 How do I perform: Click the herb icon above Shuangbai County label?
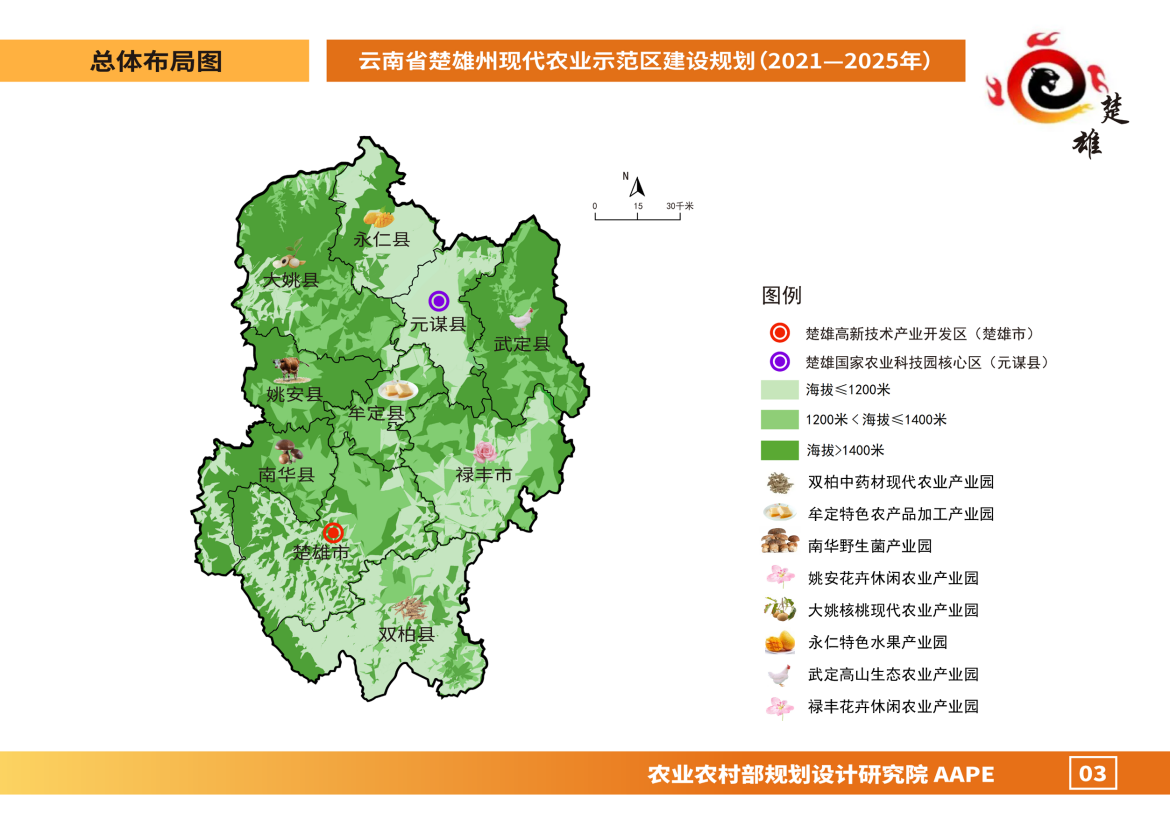tap(408, 609)
